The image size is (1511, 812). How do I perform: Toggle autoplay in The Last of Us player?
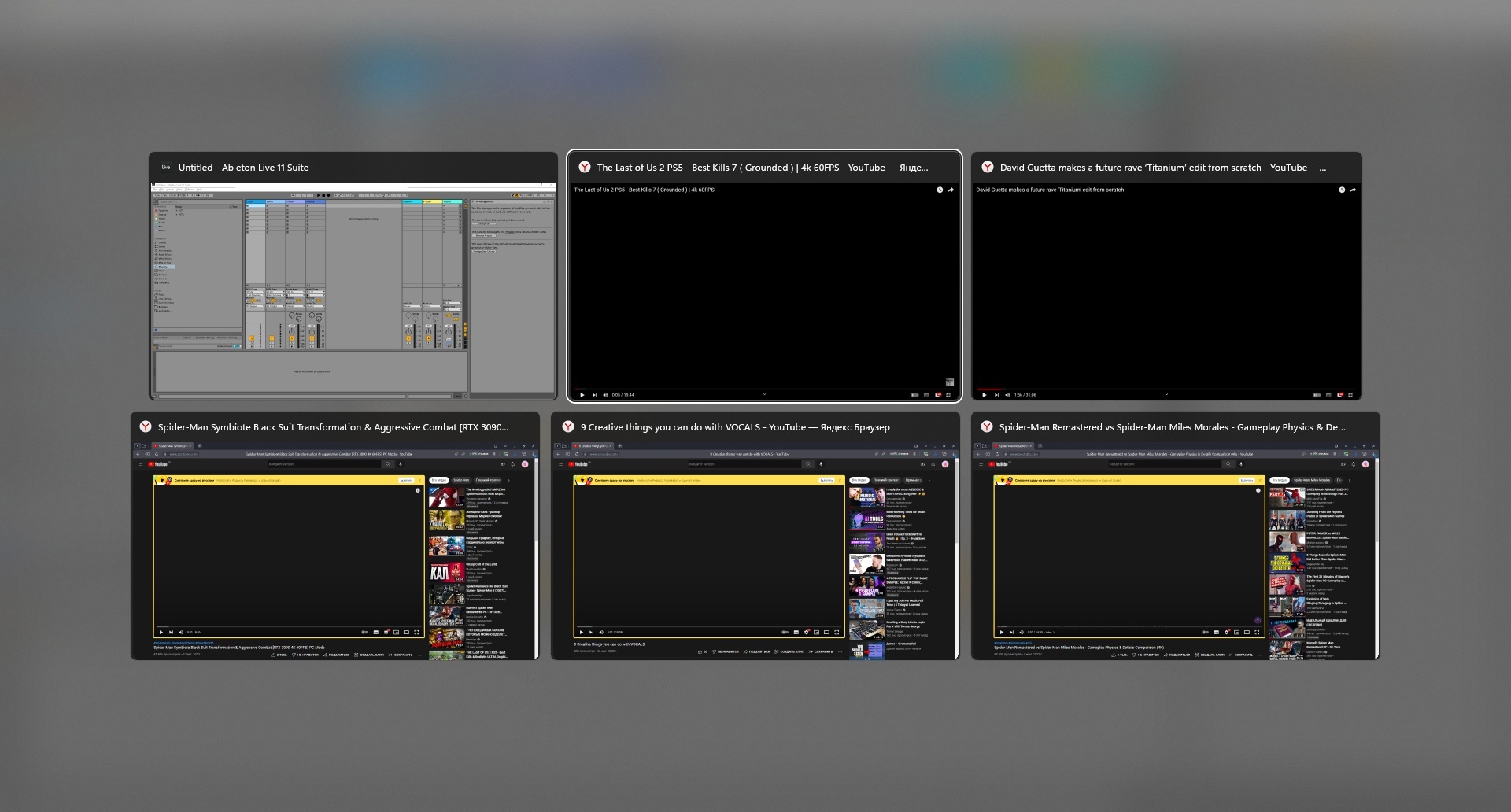(914, 394)
